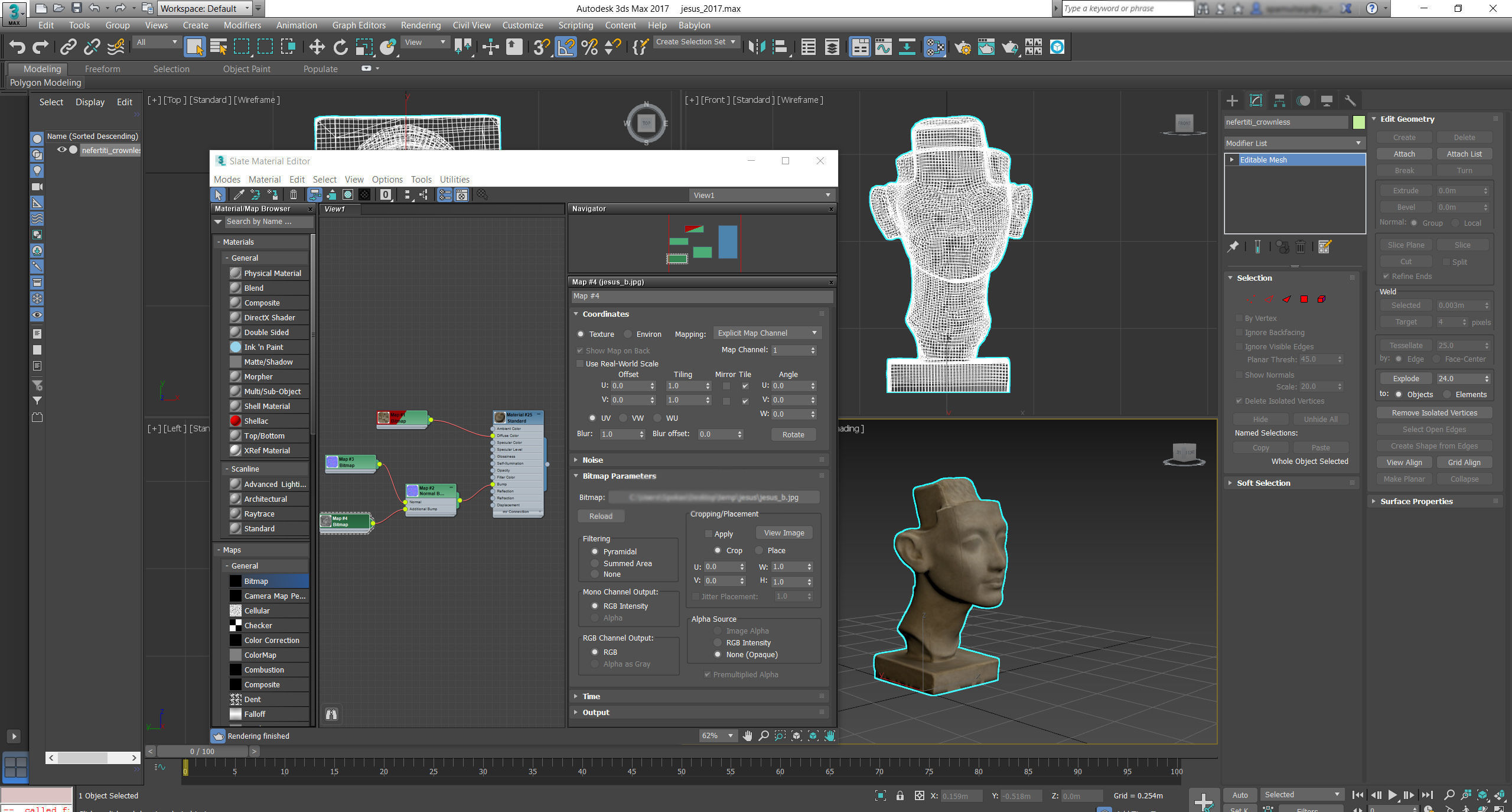Select Bitmap in the Maps General list

click(268, 581)
